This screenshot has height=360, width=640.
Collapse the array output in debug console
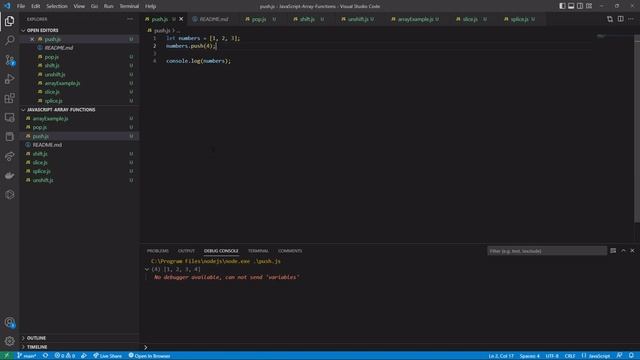click(x=147, y=269)
